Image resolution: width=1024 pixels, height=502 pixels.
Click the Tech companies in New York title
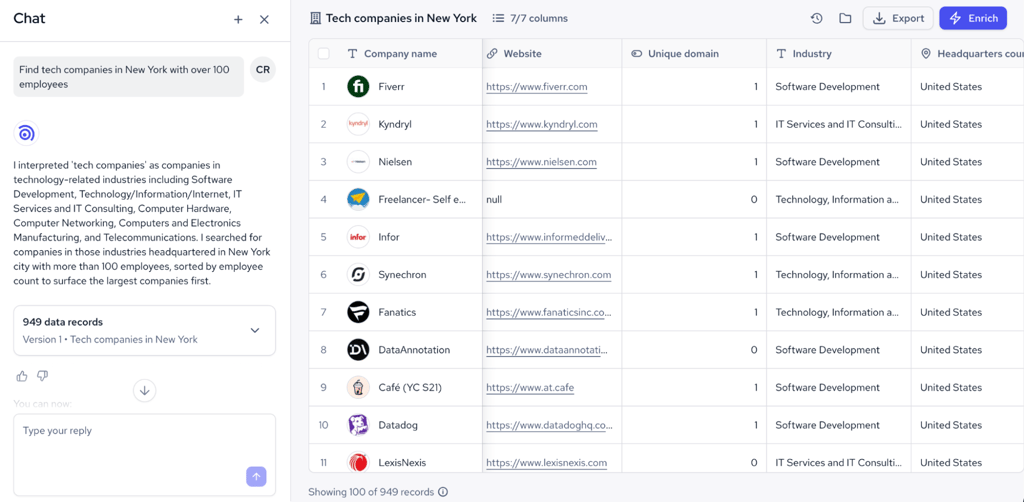401,18
